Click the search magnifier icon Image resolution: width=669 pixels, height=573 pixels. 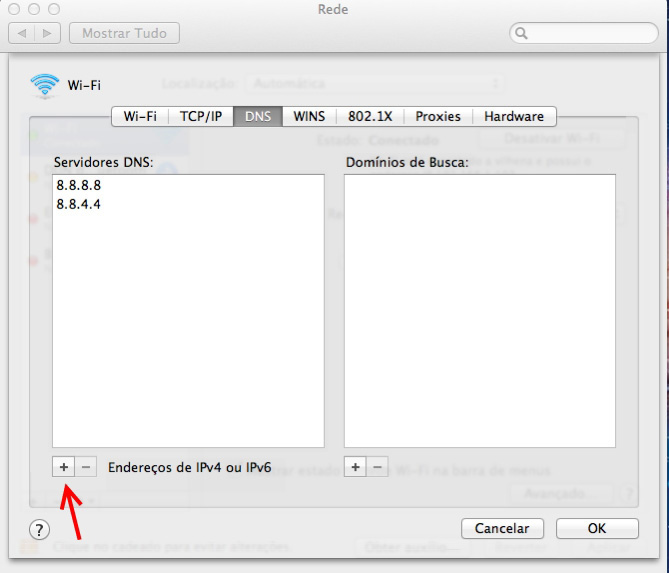click(x=521, y=33)
